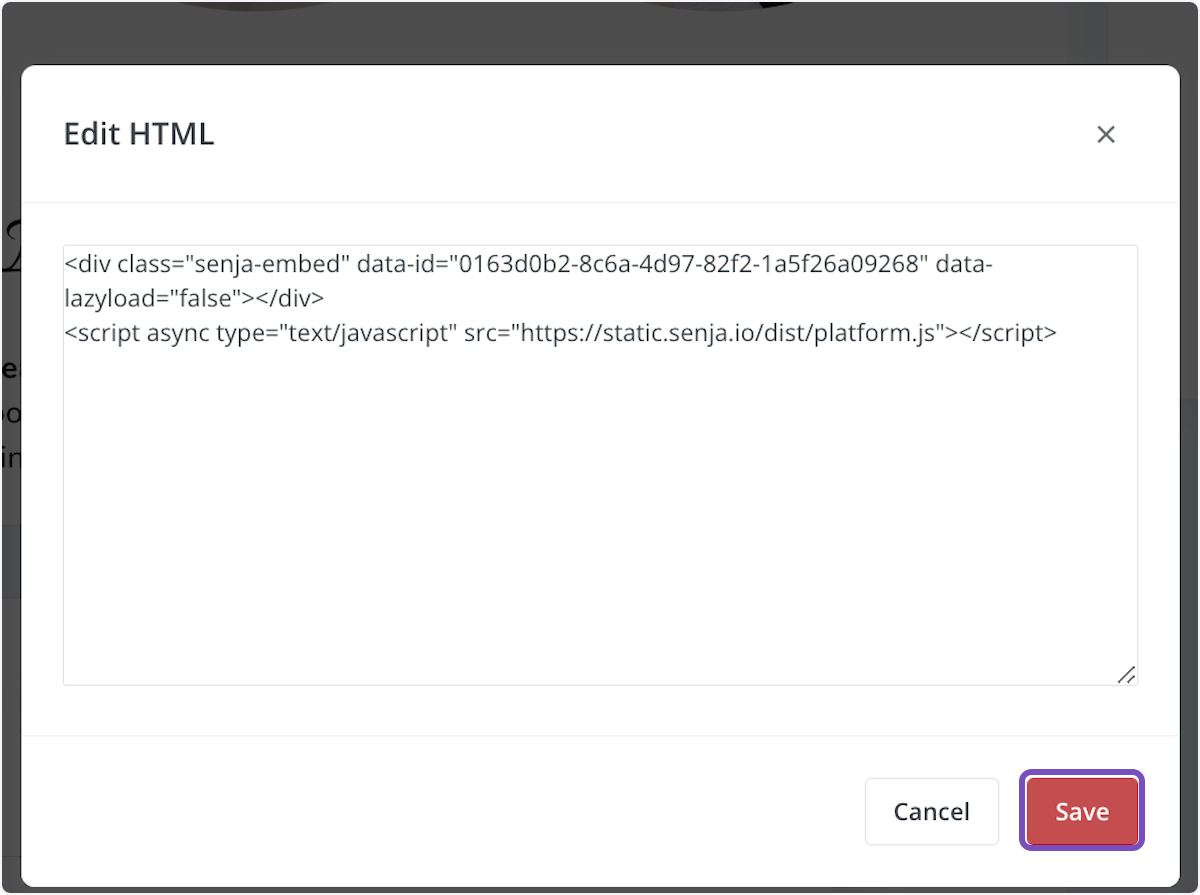The width and height of the screenshot is (1200, 895).
Task: Click empty area of HTML code textarea
Action: (x=600, y=520)
